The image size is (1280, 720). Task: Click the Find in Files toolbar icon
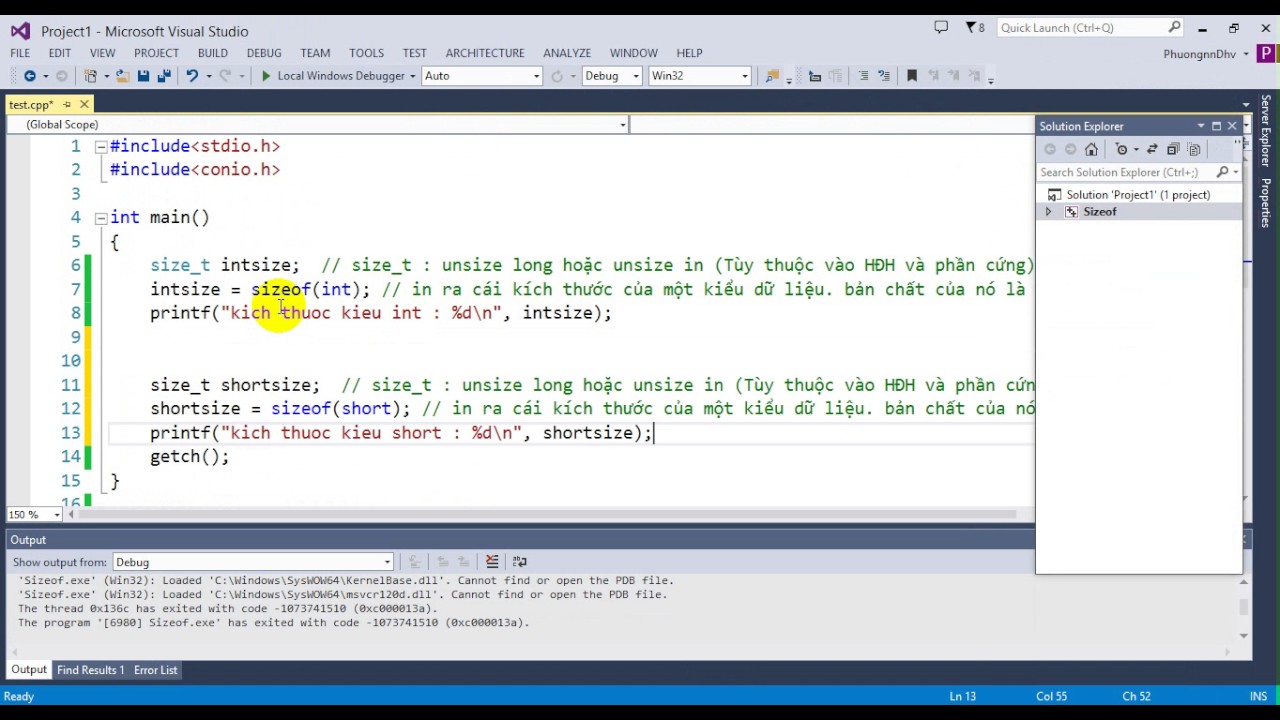[x=771, y=76]
